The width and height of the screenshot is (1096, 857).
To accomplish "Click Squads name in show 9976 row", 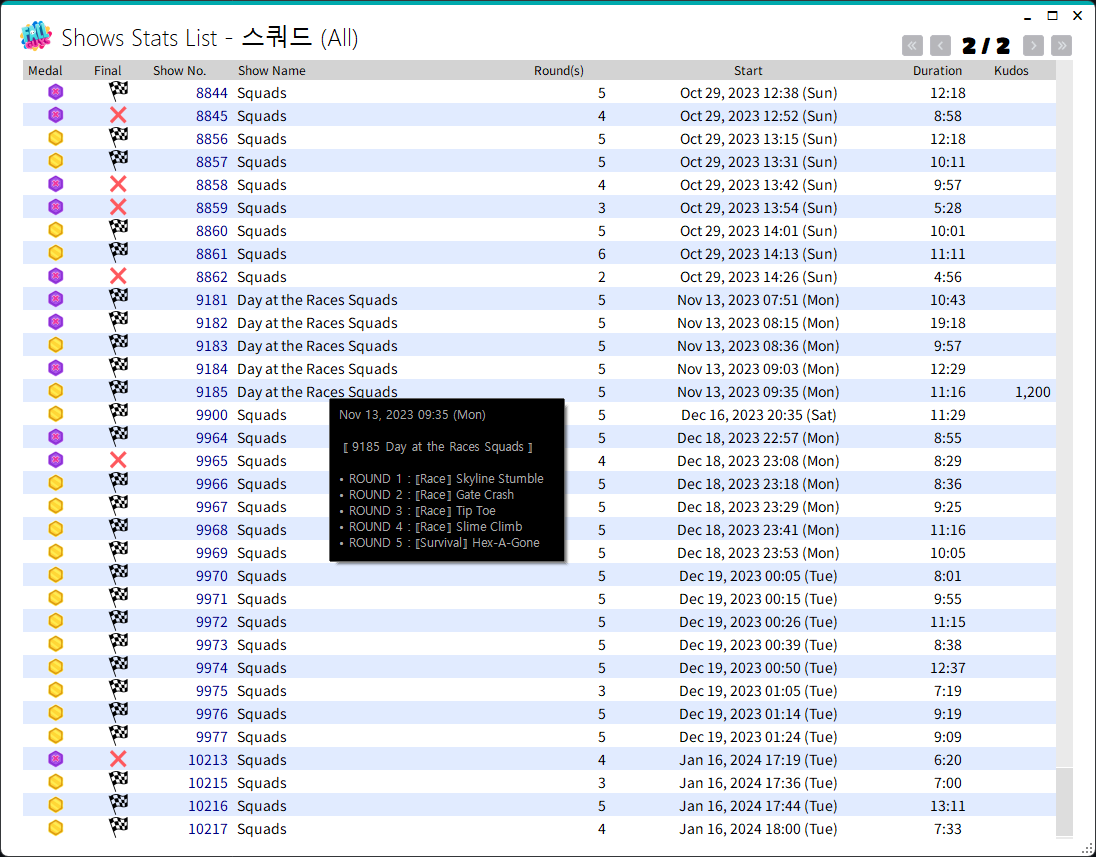I will click(262, 714).
